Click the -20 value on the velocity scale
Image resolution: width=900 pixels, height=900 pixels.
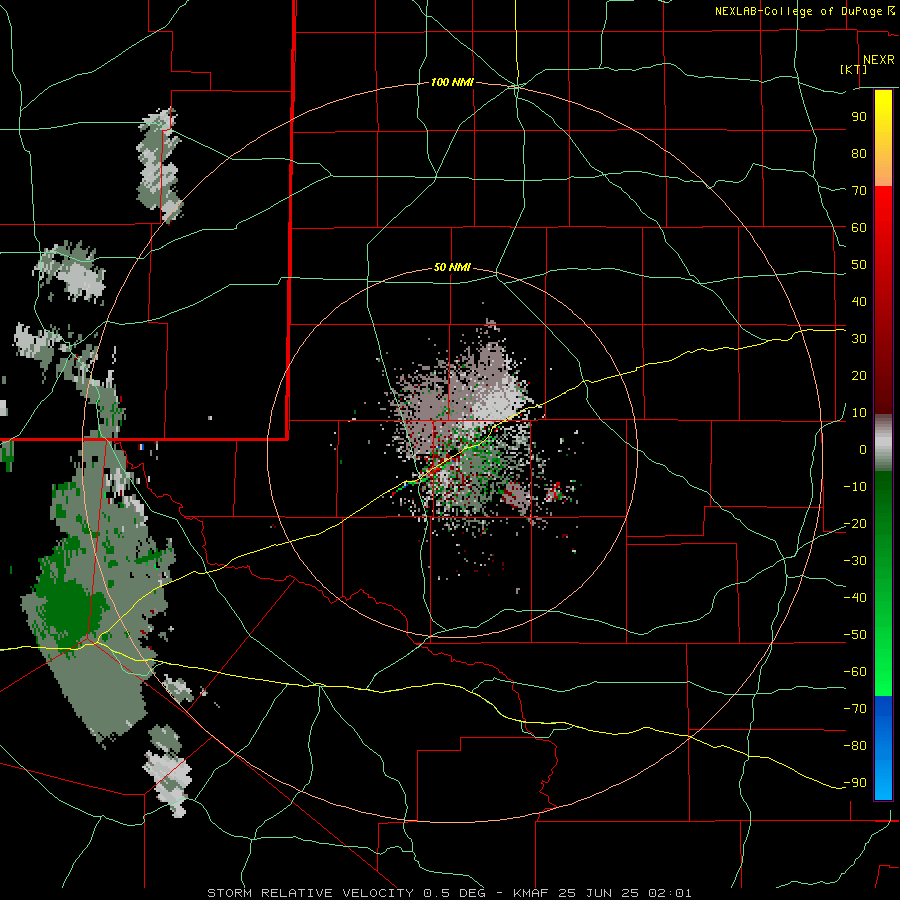(x=855, y=524)
